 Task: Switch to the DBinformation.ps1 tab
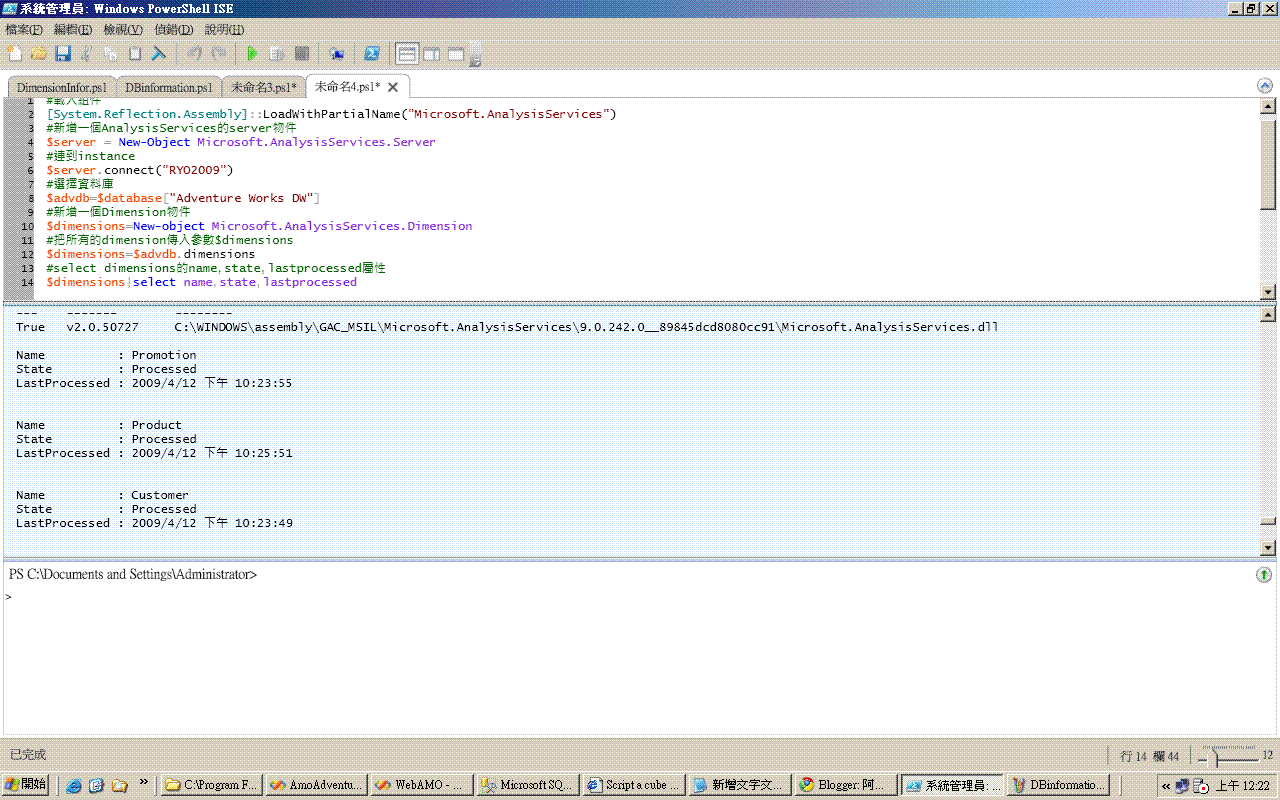pyautogui.click(x=168, y=87)
